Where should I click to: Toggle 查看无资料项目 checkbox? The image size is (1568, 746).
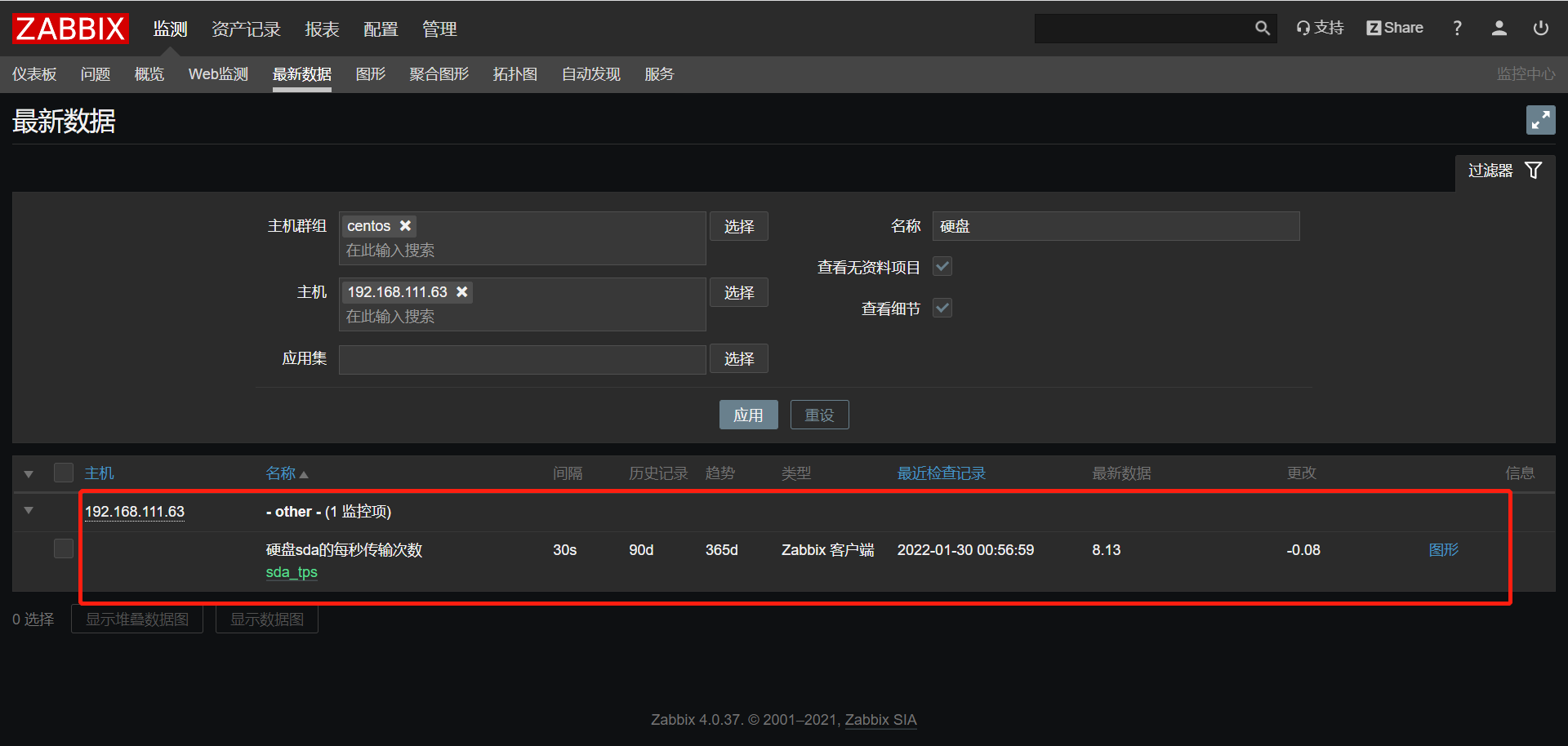[x=942, y=267]
